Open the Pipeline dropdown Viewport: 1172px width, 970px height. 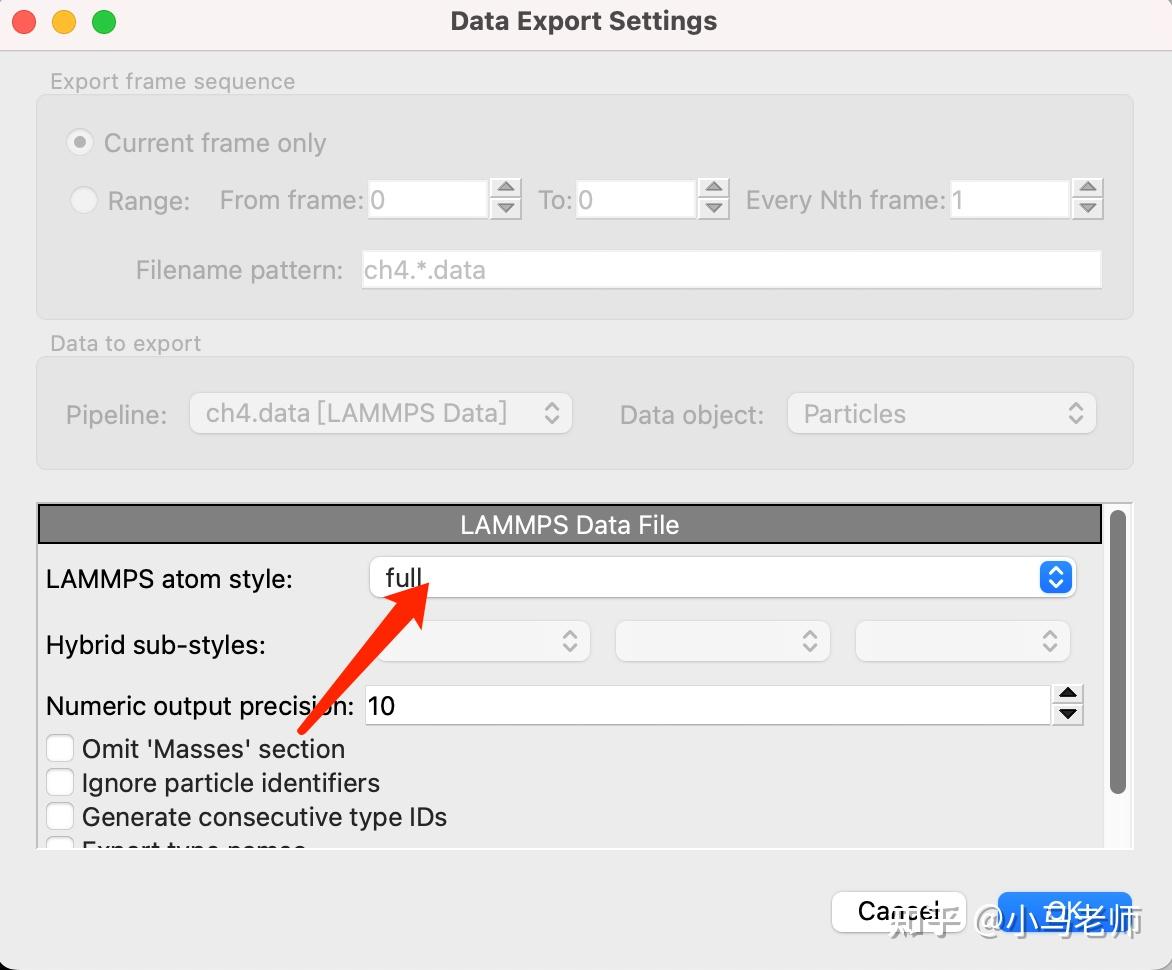tap(380, 414)
